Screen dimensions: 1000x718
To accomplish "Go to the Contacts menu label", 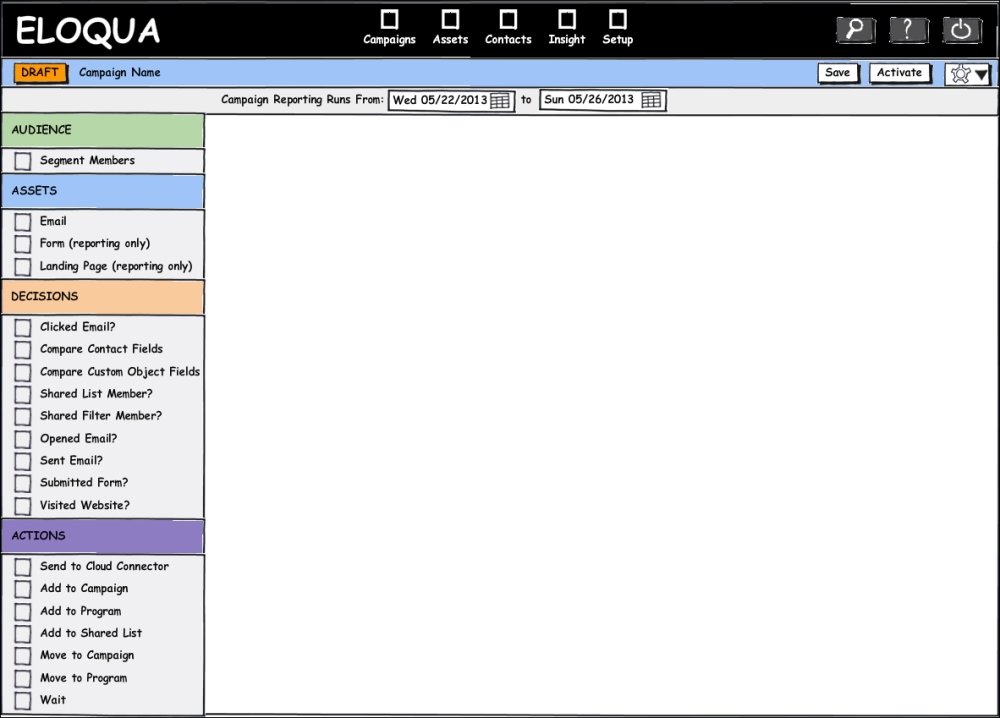I will 508,40.
